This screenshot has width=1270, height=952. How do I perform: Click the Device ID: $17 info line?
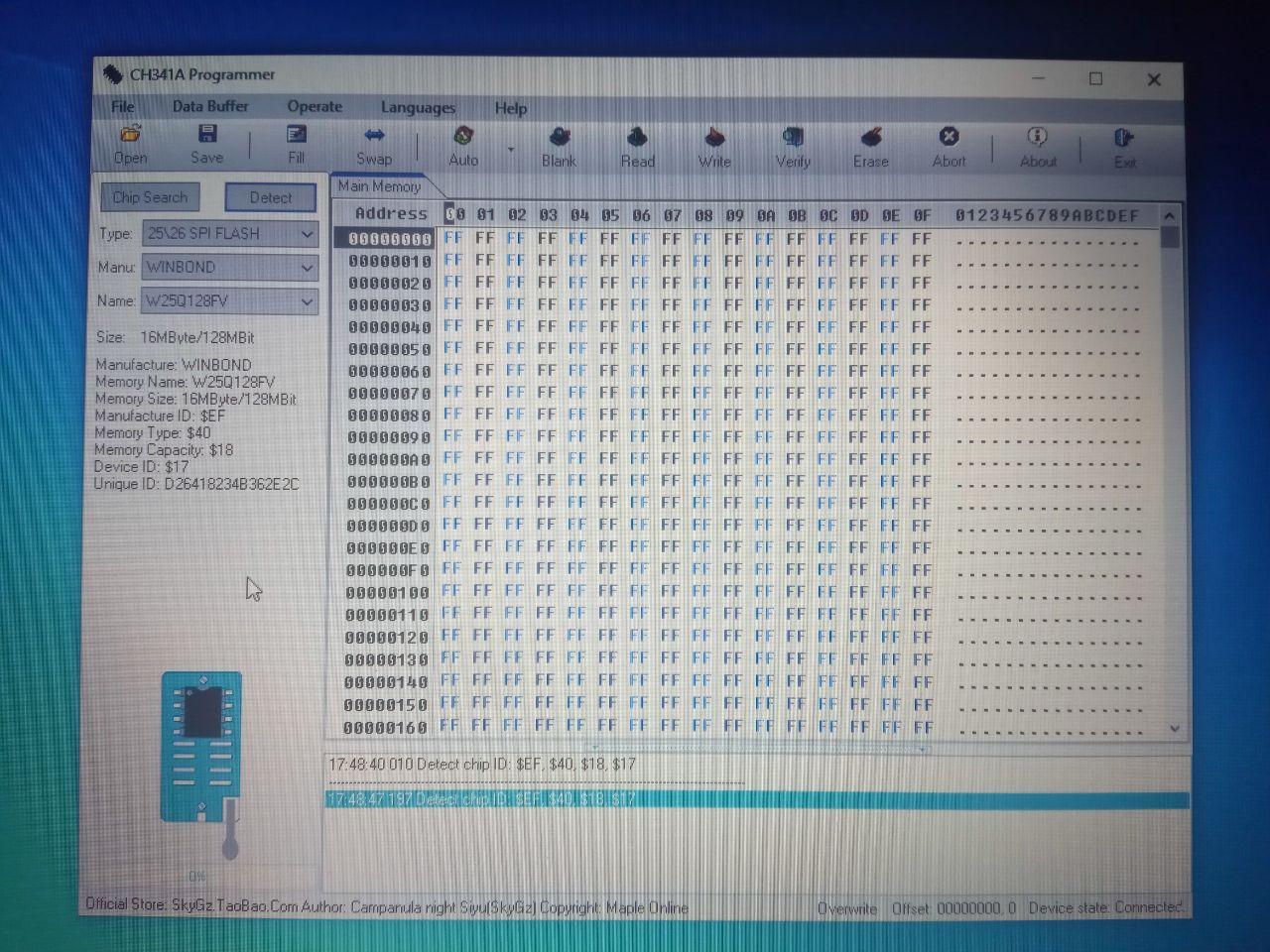[x=141, y=467]
